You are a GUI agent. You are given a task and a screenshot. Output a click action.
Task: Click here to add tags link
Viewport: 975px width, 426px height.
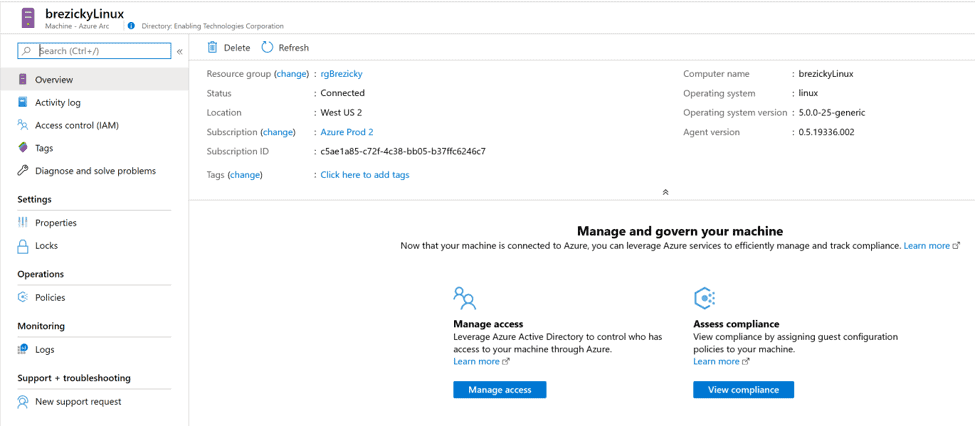click(x=365, y=175)
